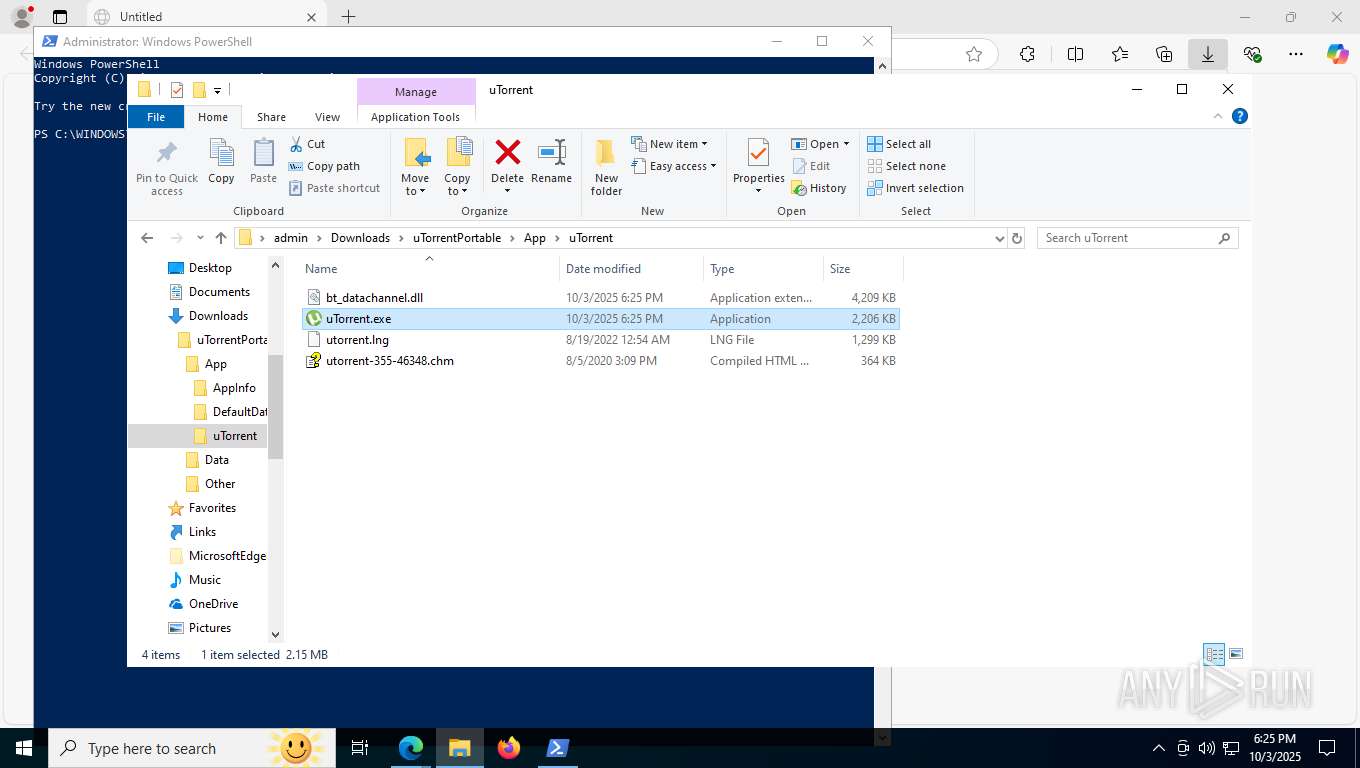Click Edit in the Open group

coord(811,166)
